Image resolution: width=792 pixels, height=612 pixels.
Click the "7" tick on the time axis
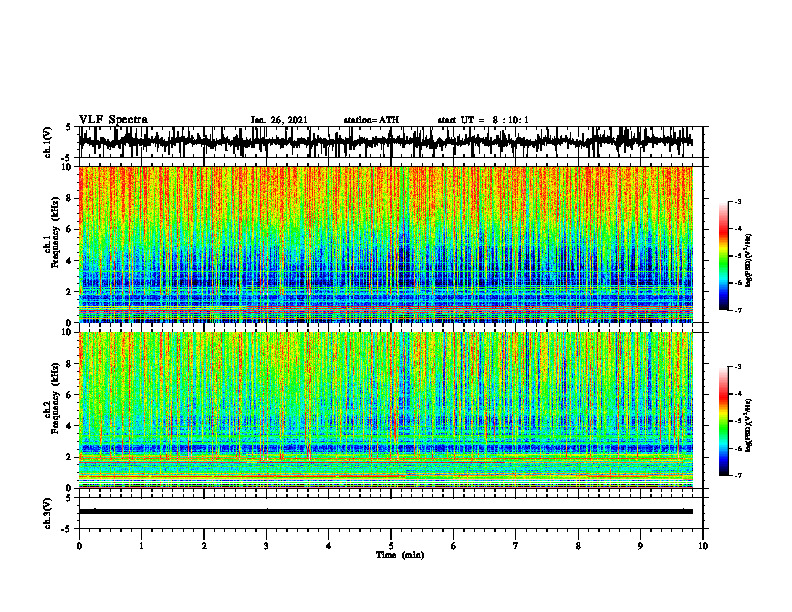(516, 546)
